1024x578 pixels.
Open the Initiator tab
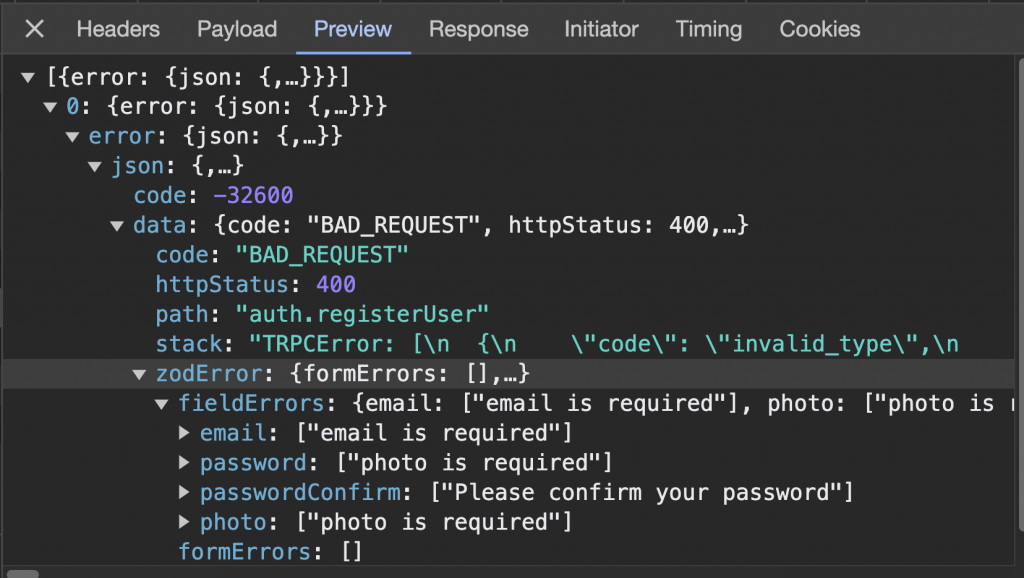pyautogui.click(x=601, y=29)
